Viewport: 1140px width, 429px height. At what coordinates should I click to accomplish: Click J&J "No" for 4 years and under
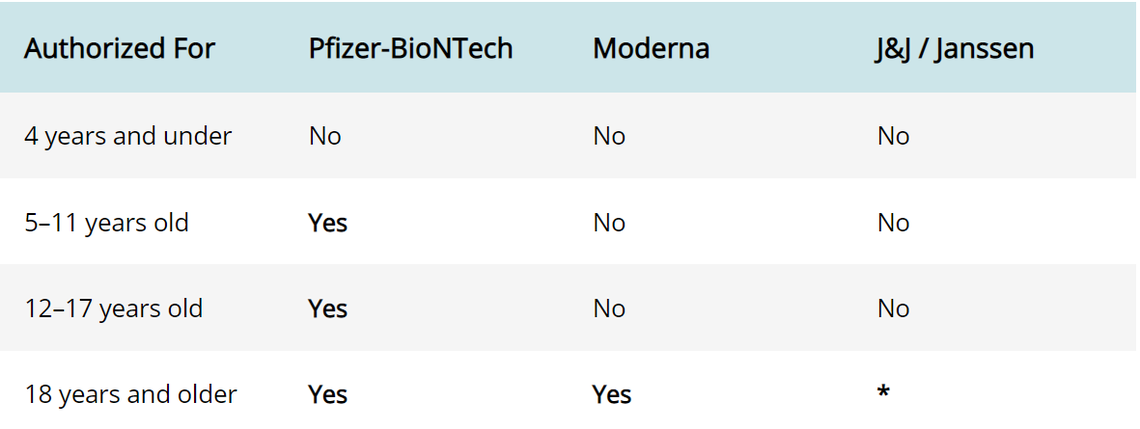(x=893, y=136)
